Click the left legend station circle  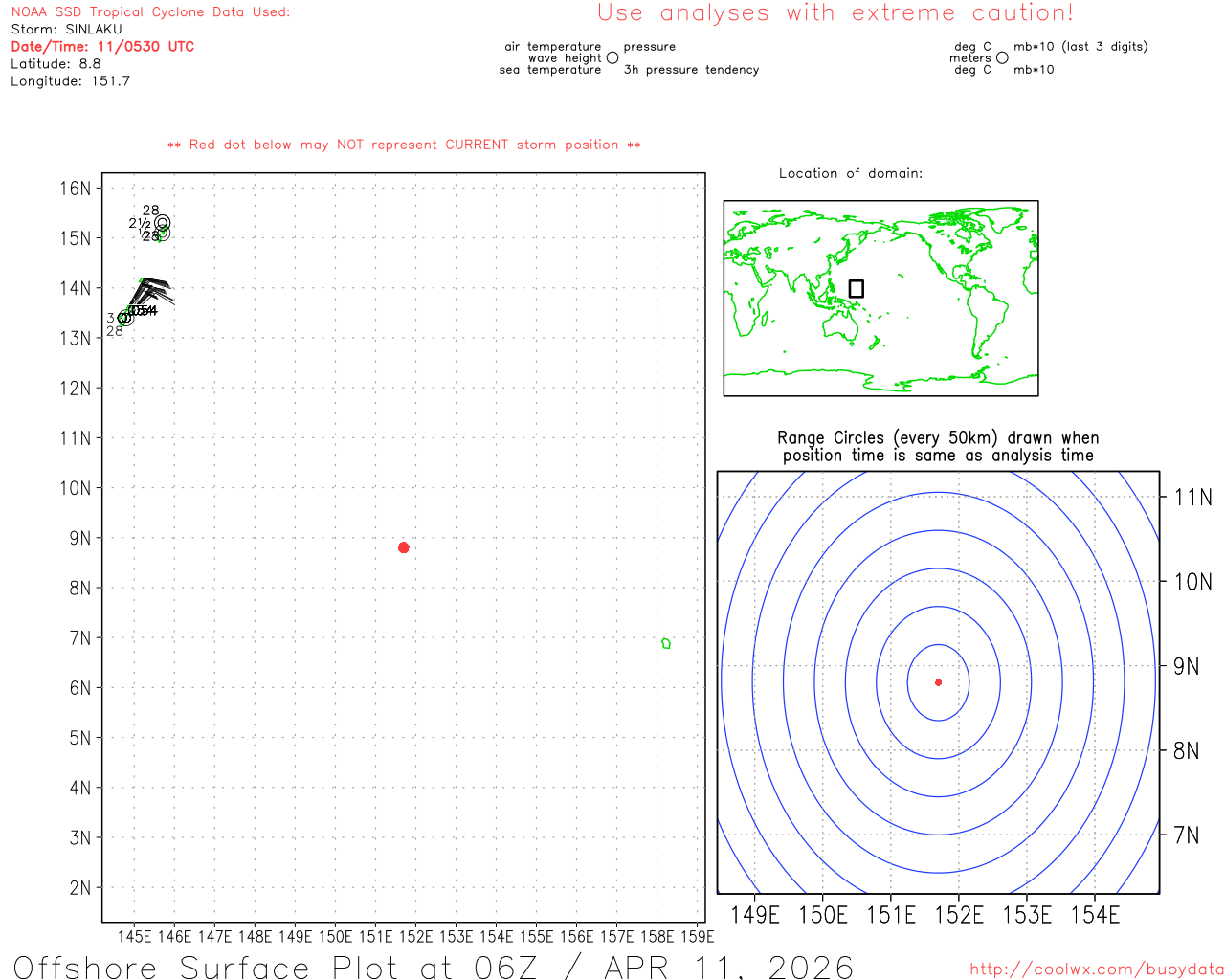point(612,58)
